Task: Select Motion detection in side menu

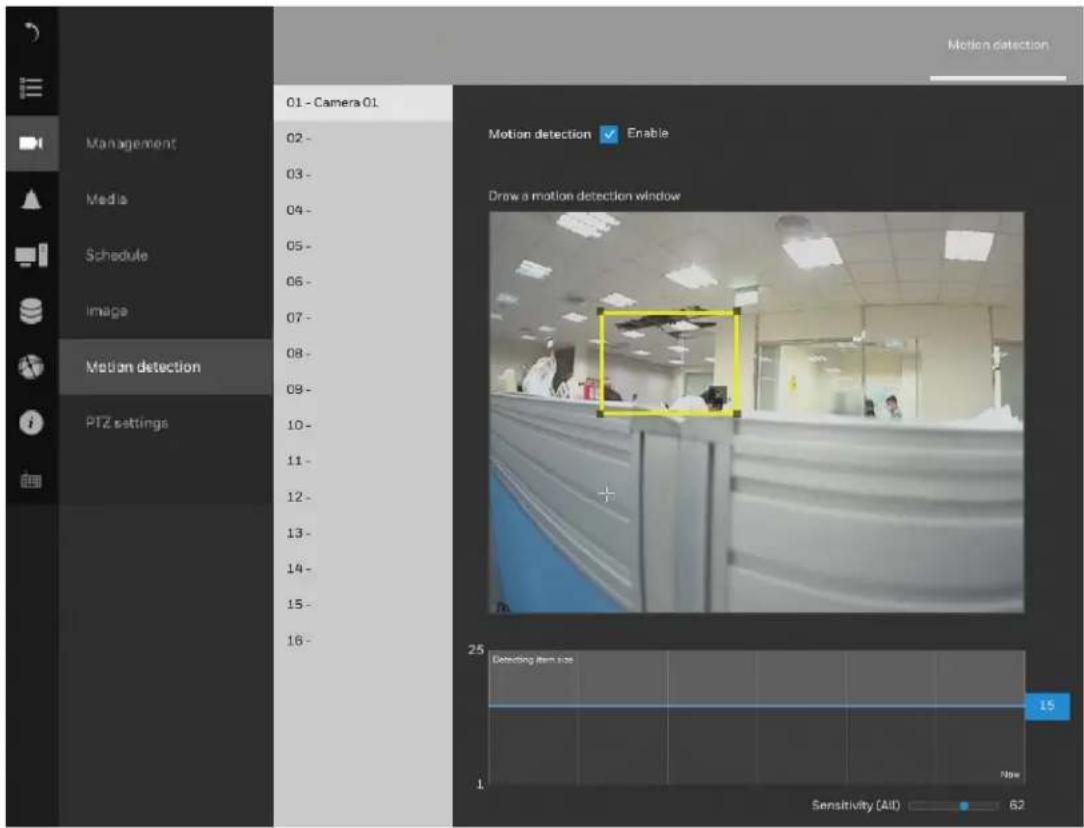Action: tap(166, 367)
